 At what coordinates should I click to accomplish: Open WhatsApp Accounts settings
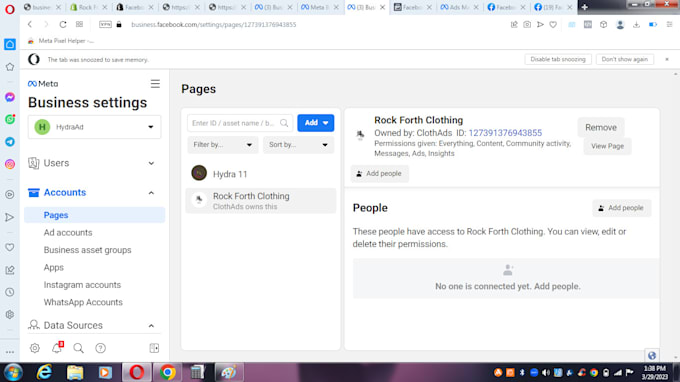83,302
